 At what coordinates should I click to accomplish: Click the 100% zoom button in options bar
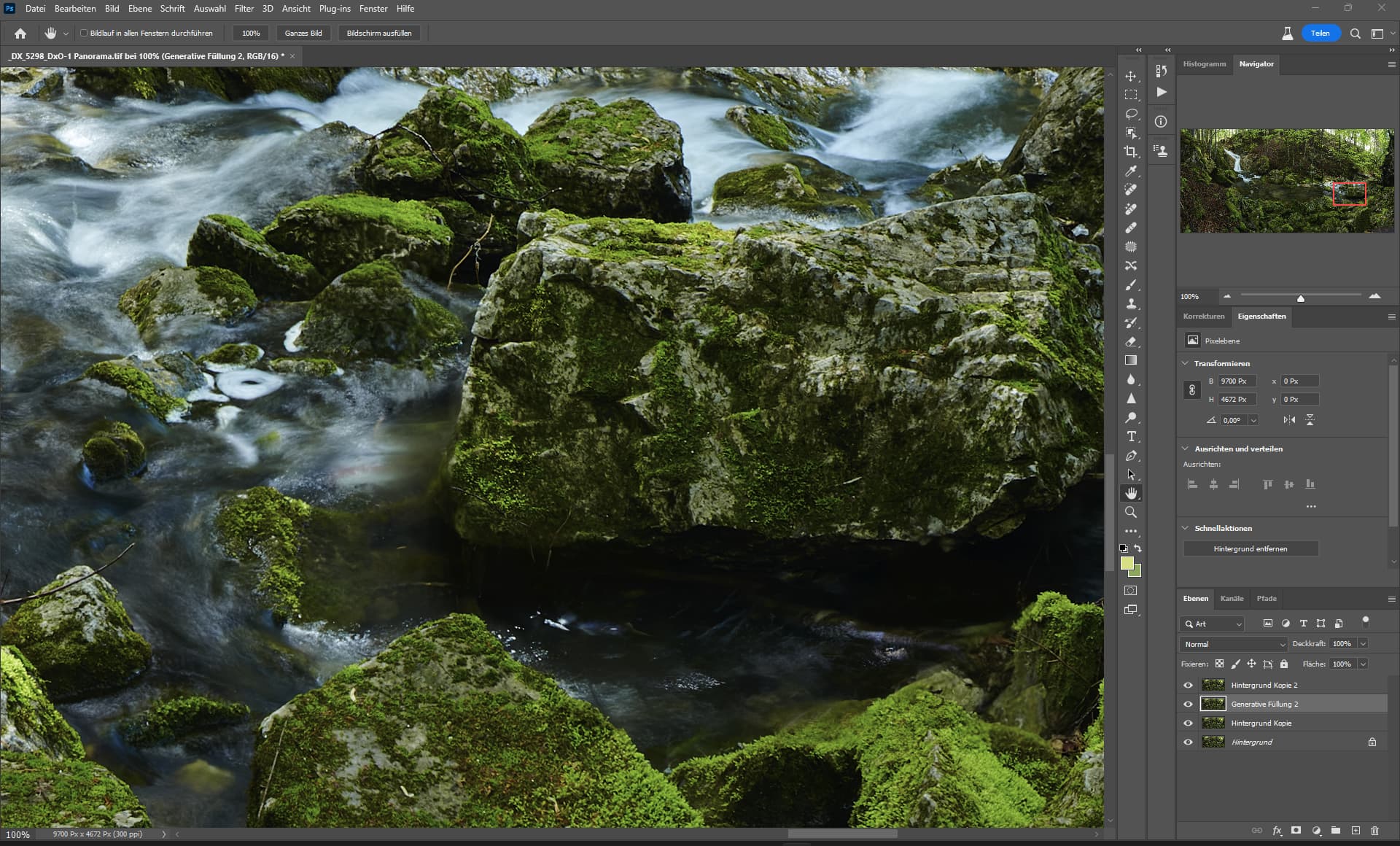(x=251, y=33)
